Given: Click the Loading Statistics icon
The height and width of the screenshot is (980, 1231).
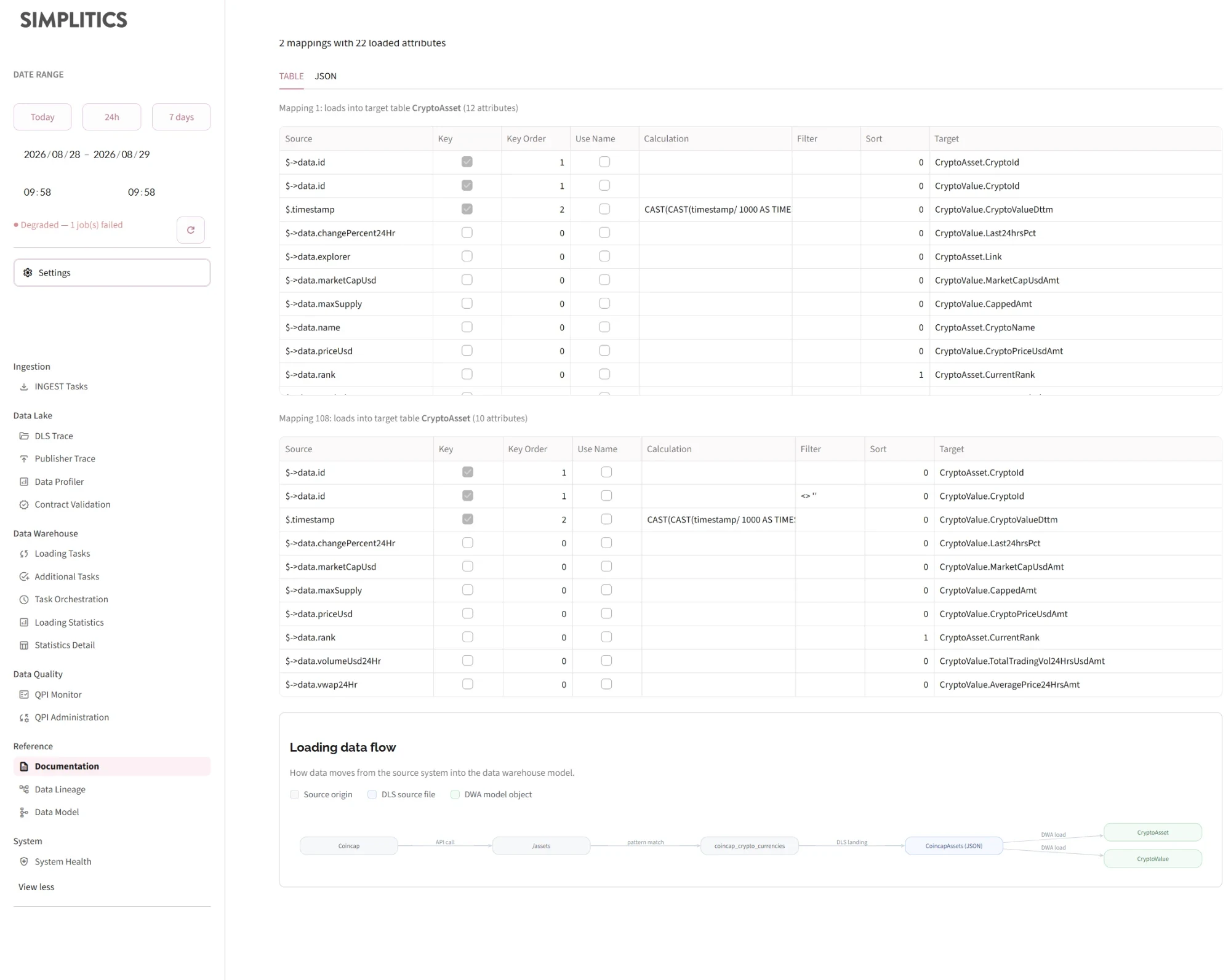Looking at the screenshot, I should (x=24, y=623).
